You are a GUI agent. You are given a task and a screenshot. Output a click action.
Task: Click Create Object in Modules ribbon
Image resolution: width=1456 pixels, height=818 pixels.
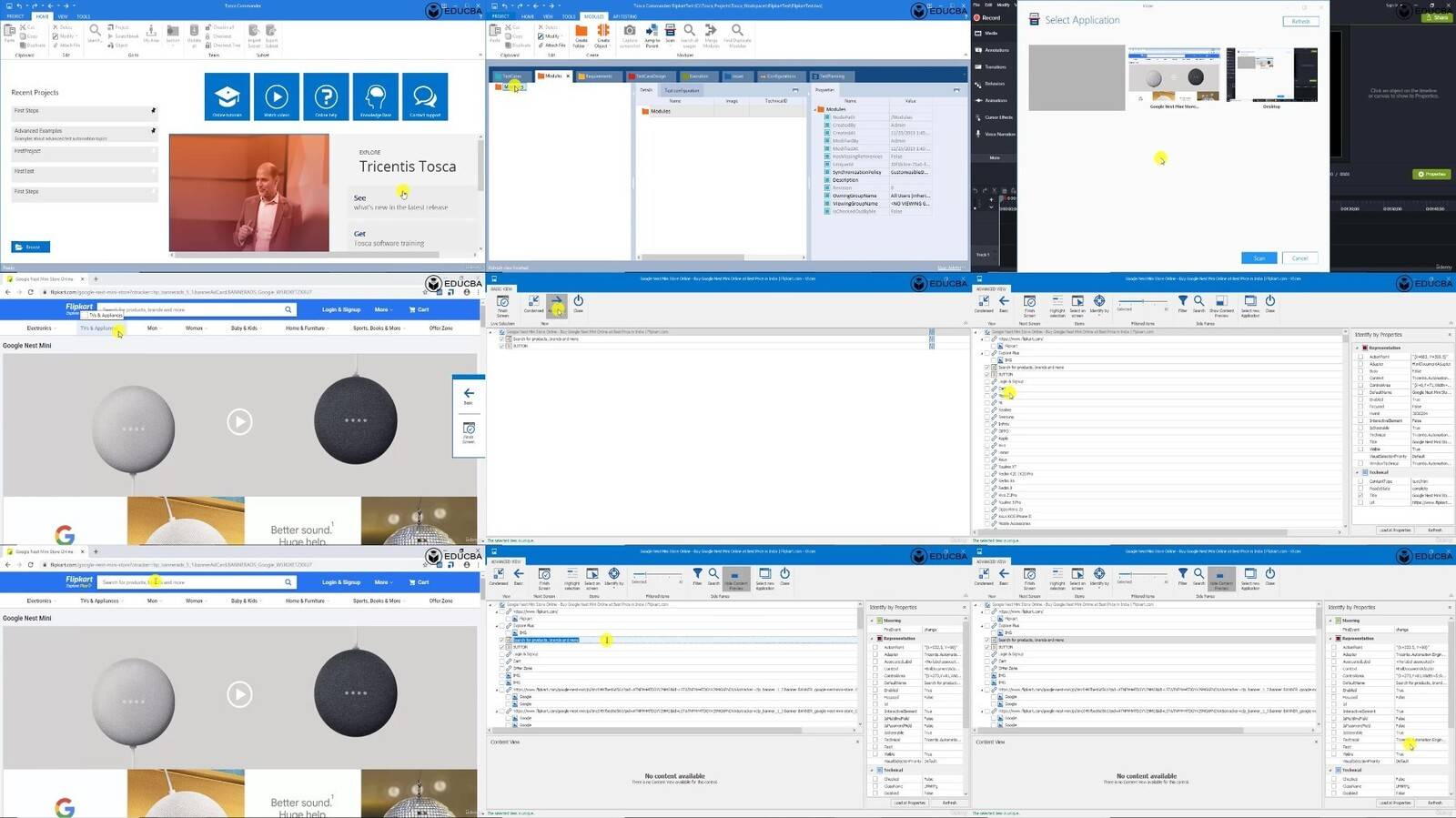(602, 35)
